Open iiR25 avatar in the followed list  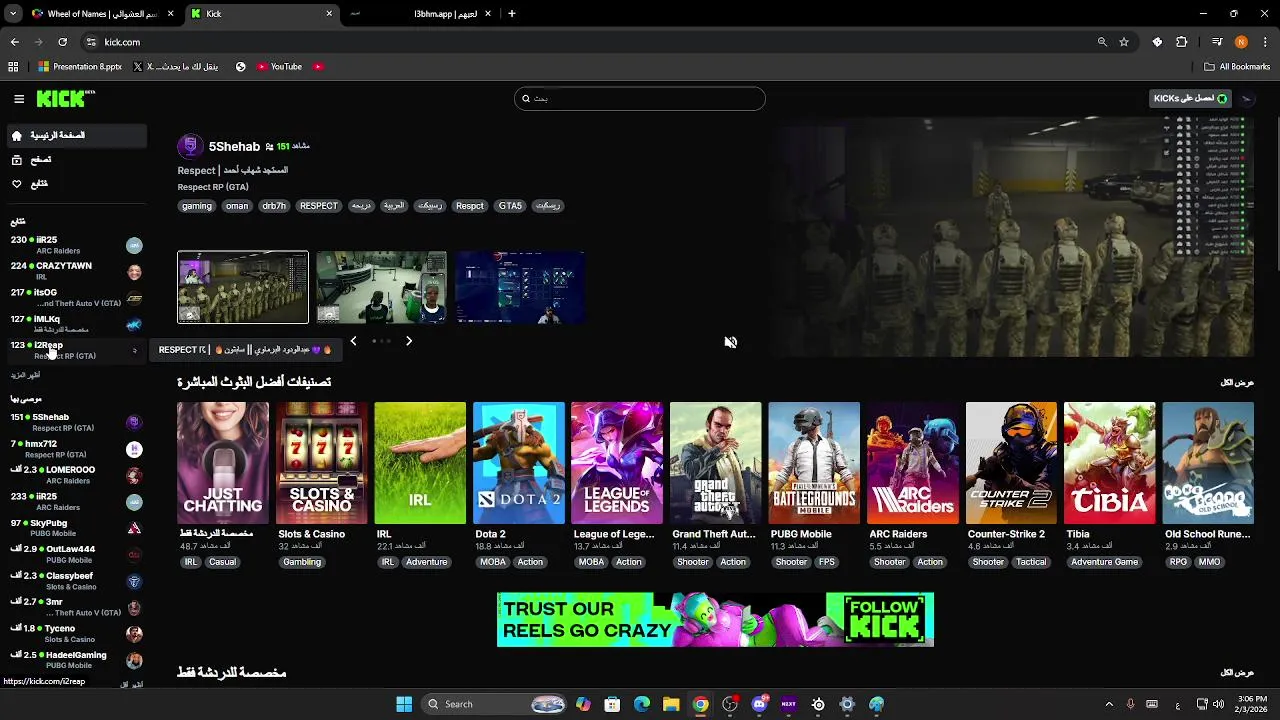134,246
